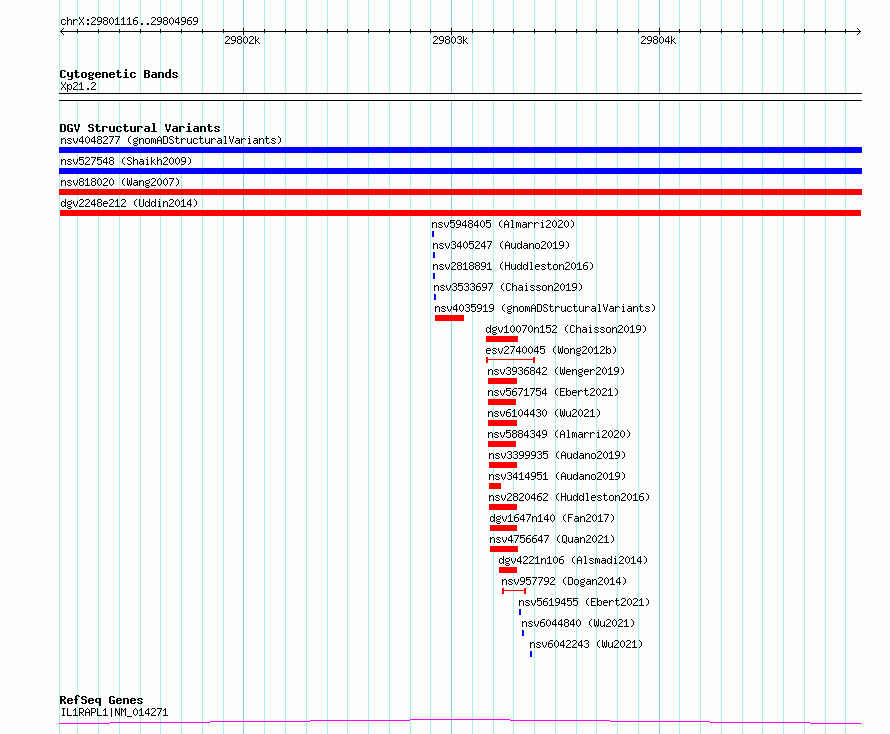
Task: Click nsv6104430 (Wu2021) label
Action: tap(544, 413)
